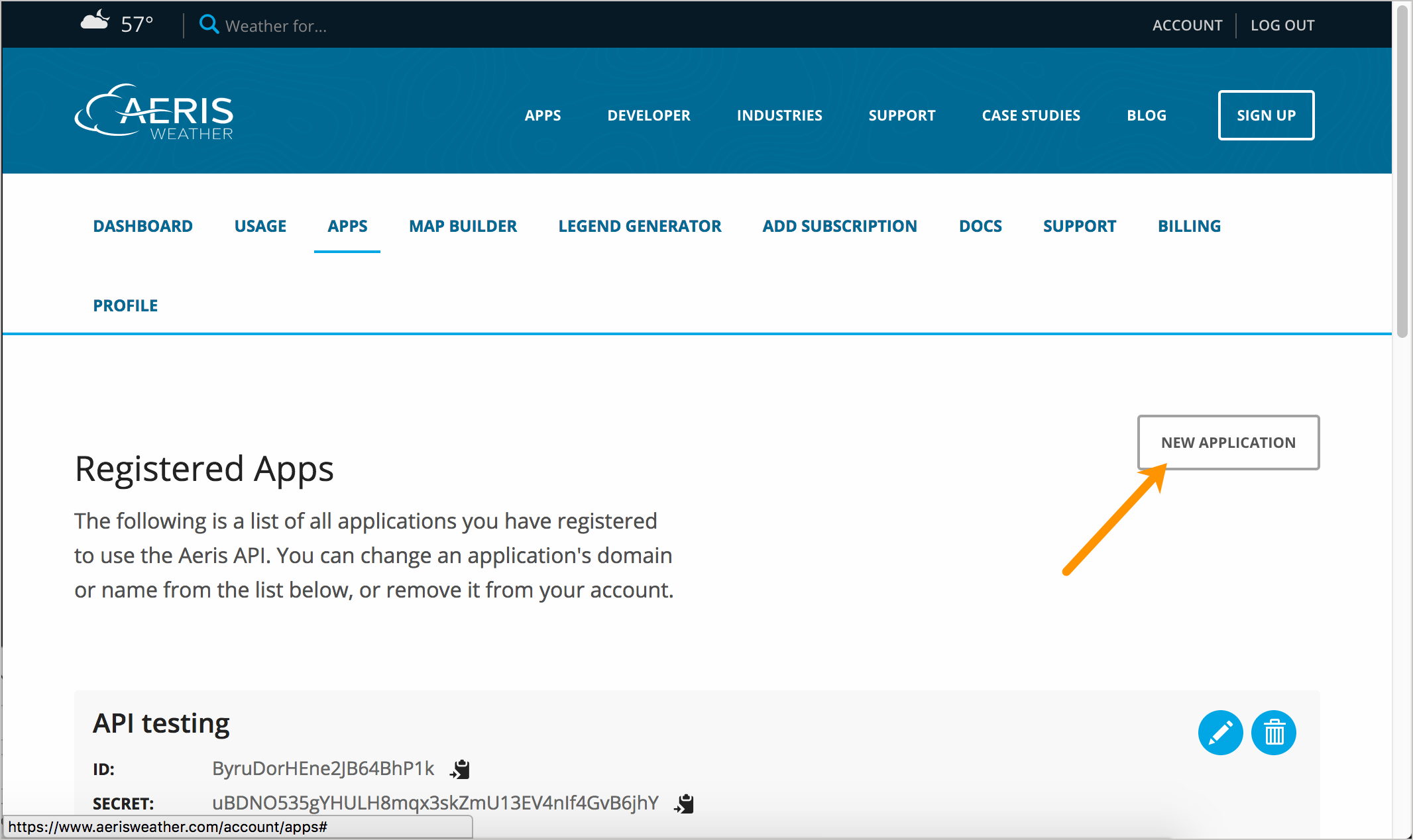The height and width of the screenshot is (840, 1413).
Task: Open the LEGEND GENERATOR tab
Action: 640,226
